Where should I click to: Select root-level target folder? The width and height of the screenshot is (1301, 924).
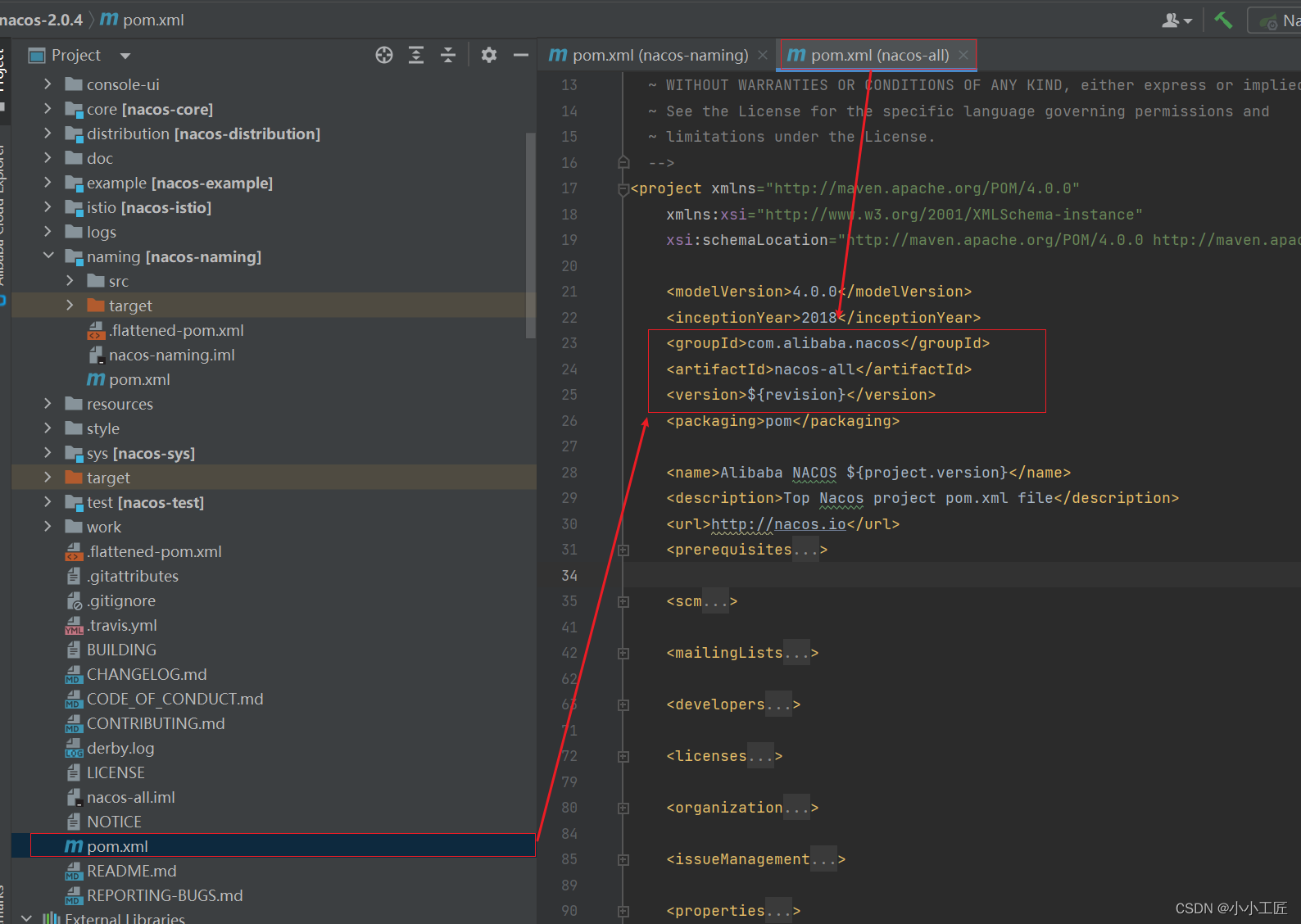[108, 478]
